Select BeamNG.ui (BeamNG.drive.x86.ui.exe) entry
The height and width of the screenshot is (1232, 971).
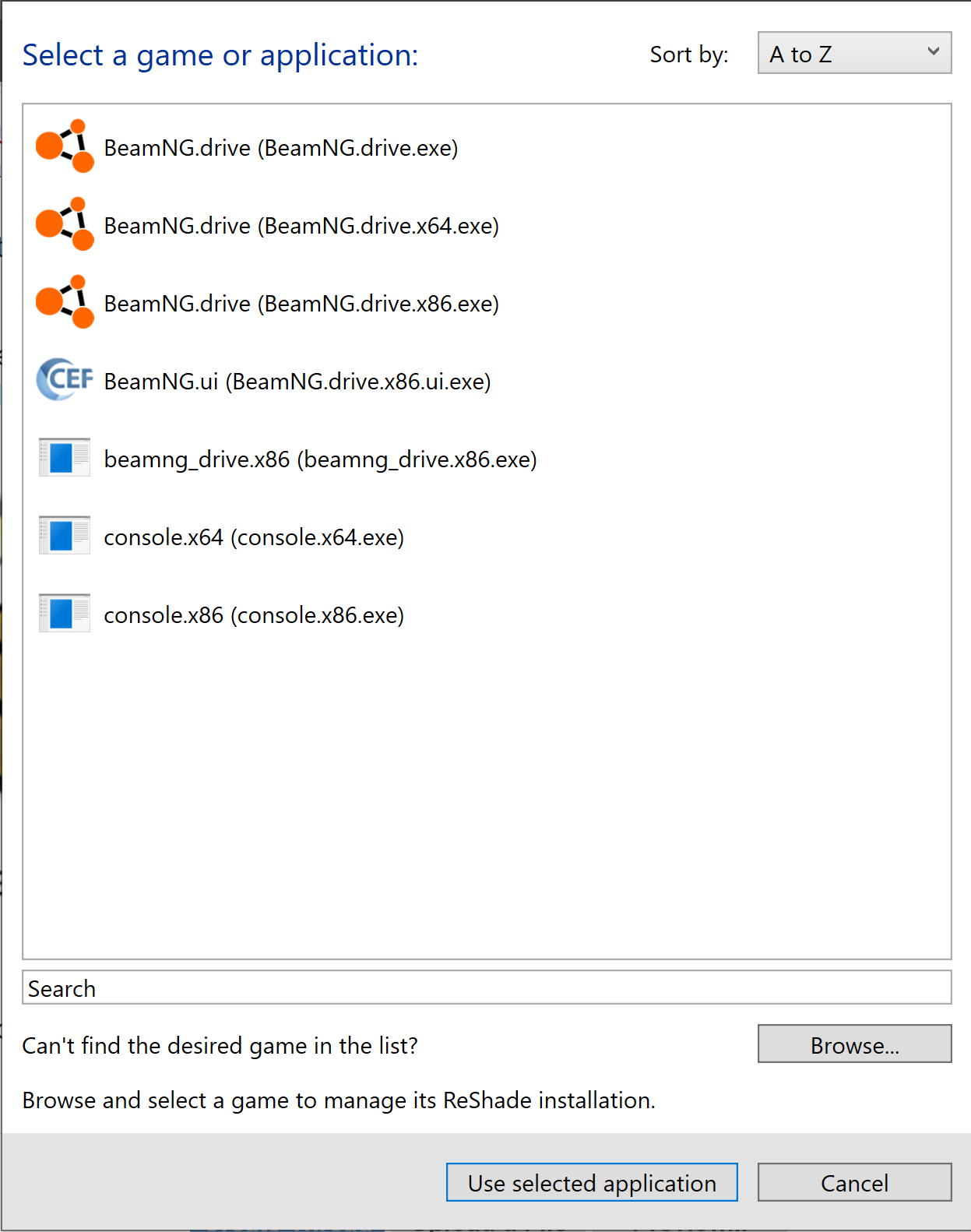tap(487, 381)
